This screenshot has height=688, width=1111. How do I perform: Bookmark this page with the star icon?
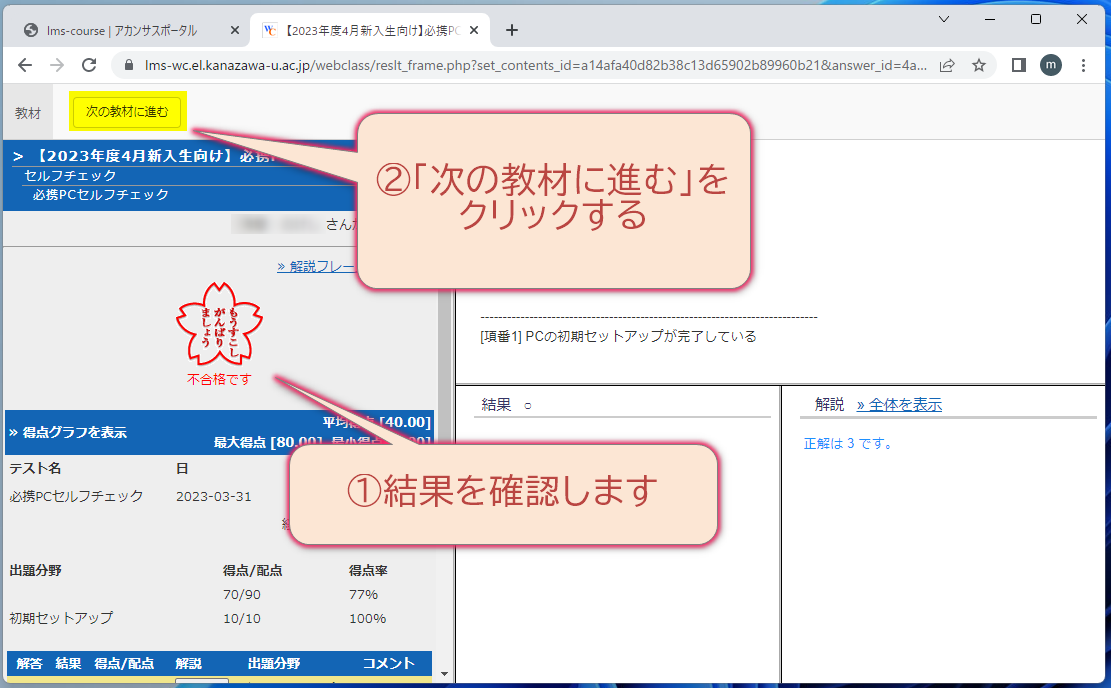click(979, 64)
